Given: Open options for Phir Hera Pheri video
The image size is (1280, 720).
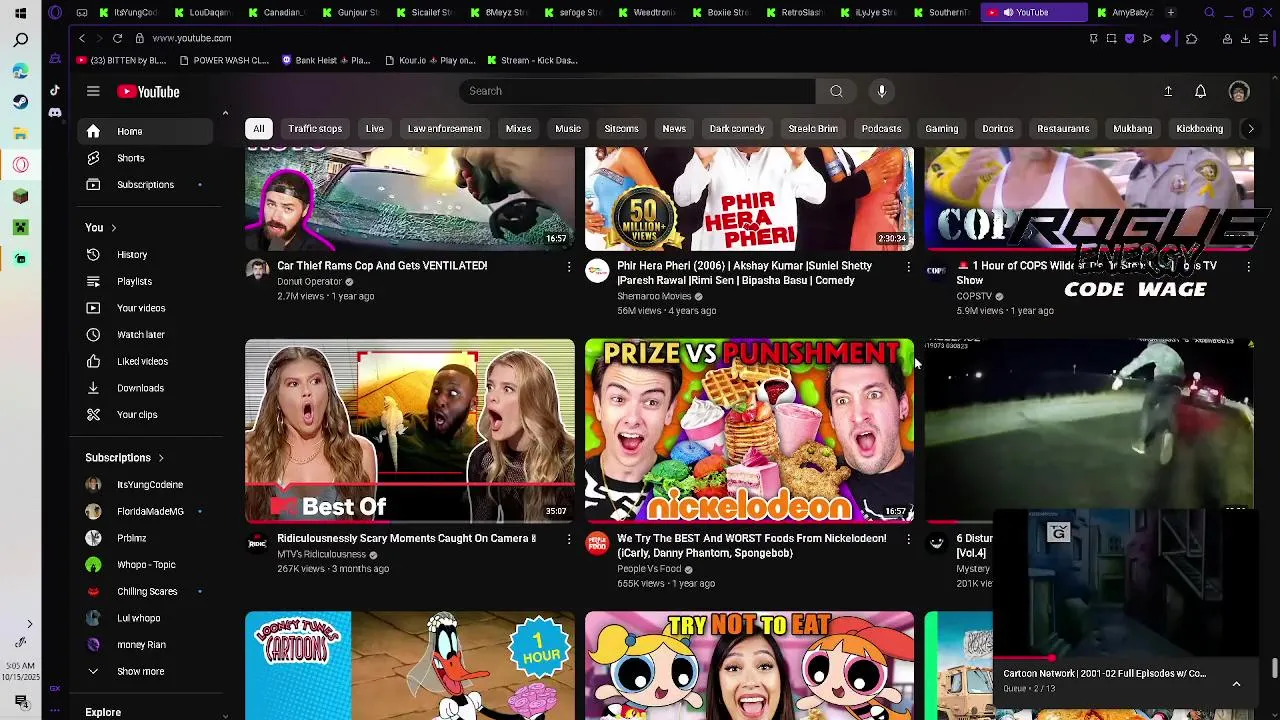Looking at the screenshot, I should click(908, 267).
